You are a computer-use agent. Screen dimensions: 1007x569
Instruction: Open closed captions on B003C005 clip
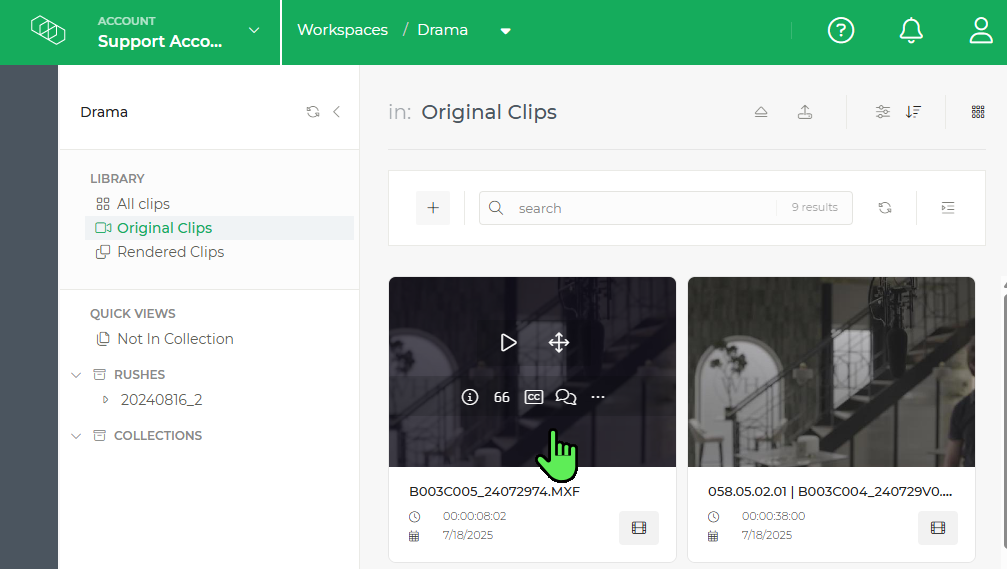(x=534, y=398)
